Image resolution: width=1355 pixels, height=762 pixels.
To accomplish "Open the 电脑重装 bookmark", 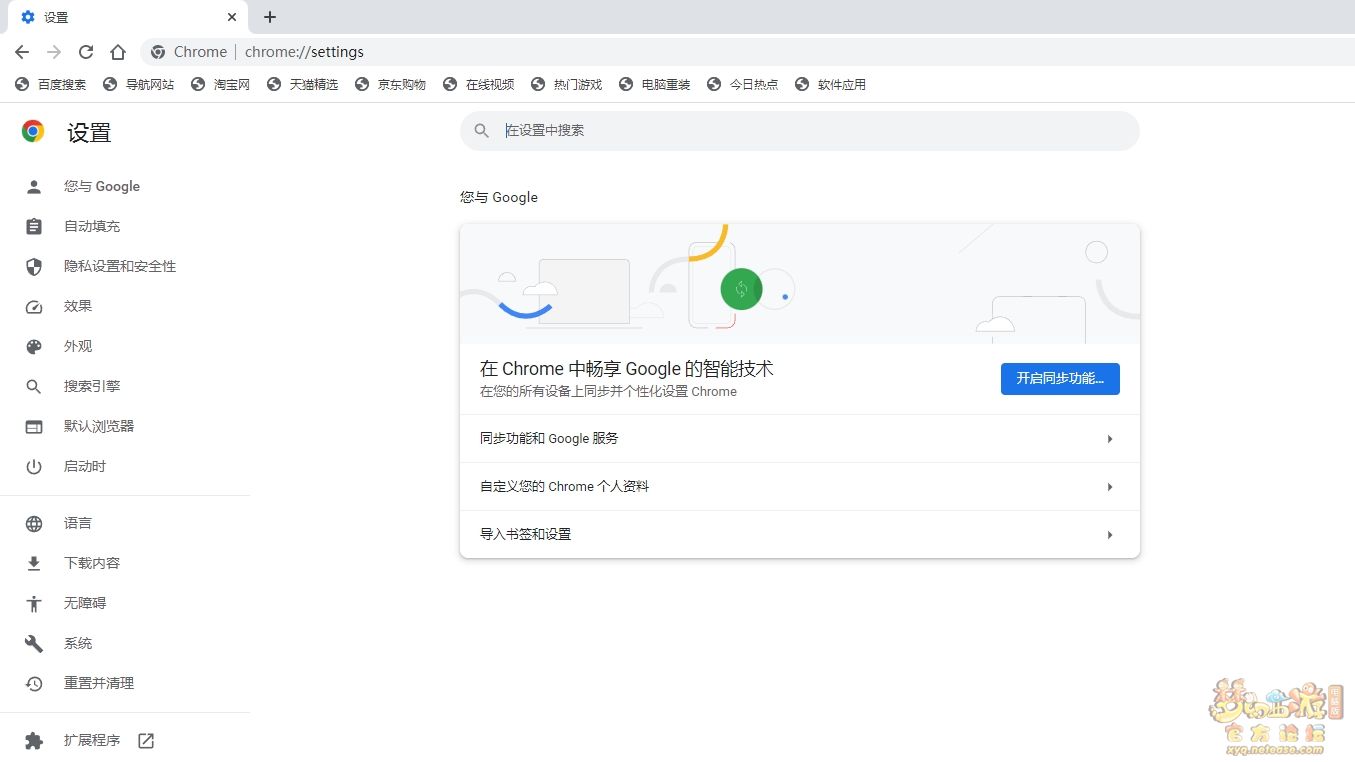I will click(x=655, y=84).
